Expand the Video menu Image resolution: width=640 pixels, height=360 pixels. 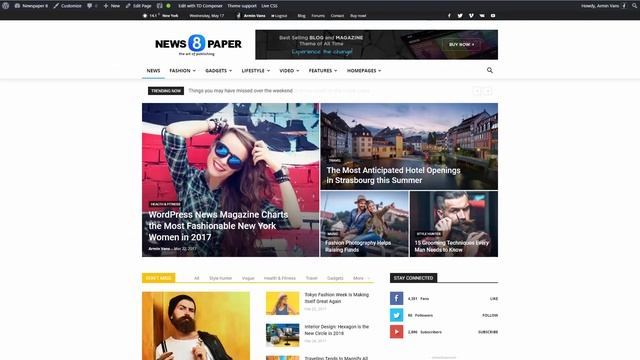(289, 71)
